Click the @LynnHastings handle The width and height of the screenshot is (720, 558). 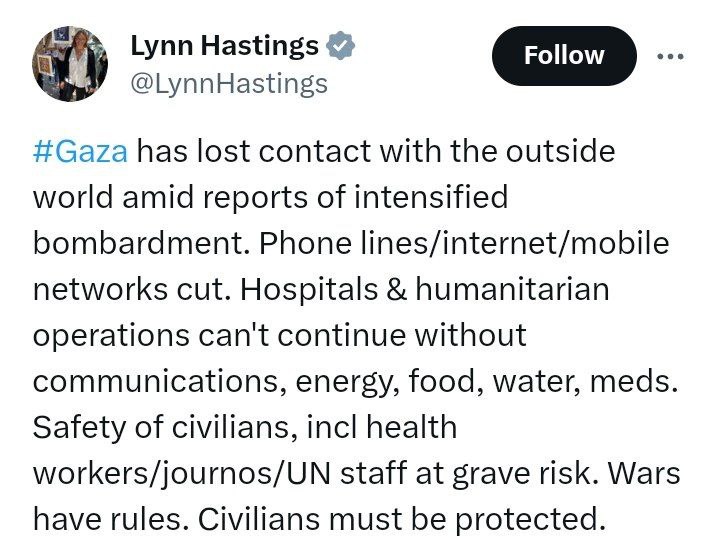[229, 84]
